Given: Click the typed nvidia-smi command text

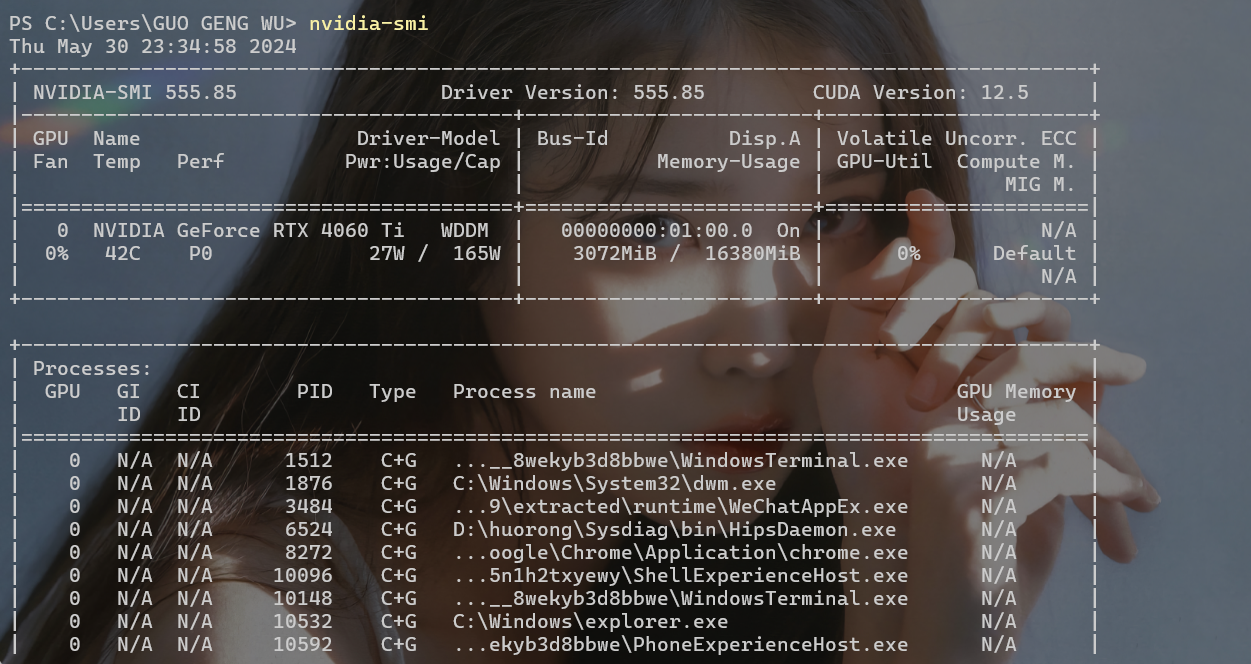Looking at the screenshot, I should tap(369, 23).
